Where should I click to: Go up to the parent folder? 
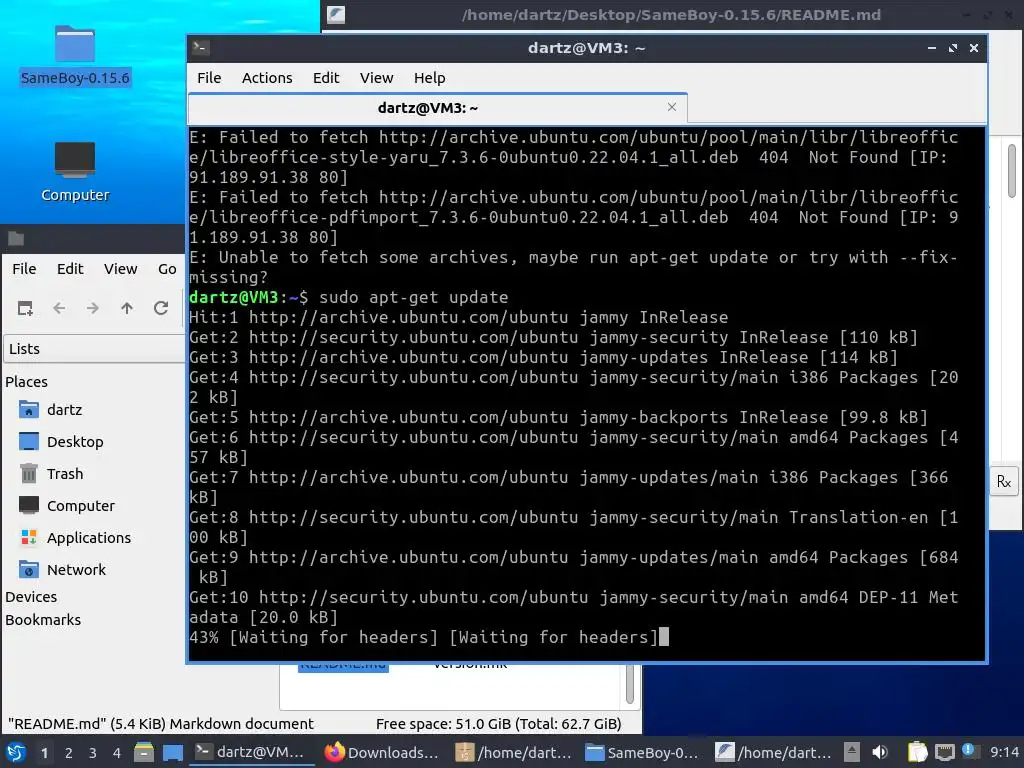[x=127, y=308]
